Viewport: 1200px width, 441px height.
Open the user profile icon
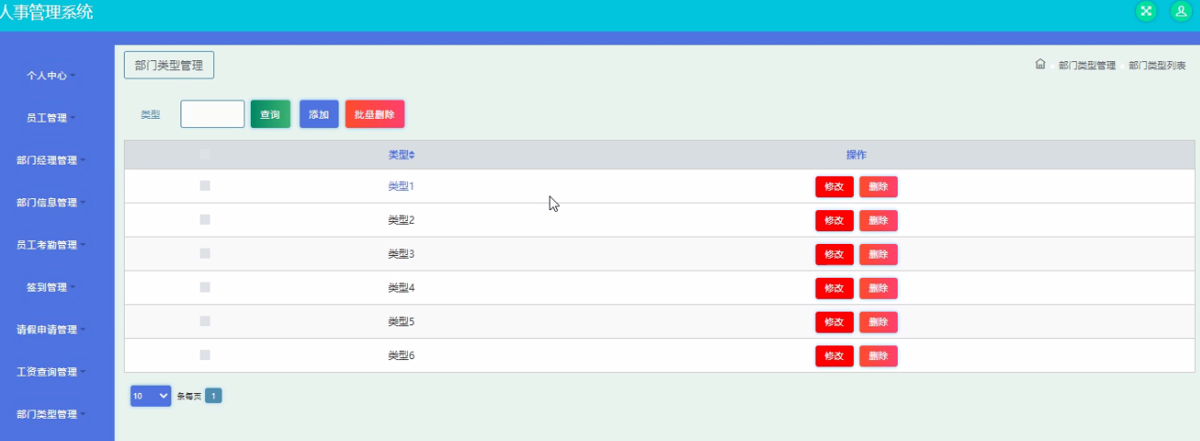pyautogui.click(x=1180, y=11)
